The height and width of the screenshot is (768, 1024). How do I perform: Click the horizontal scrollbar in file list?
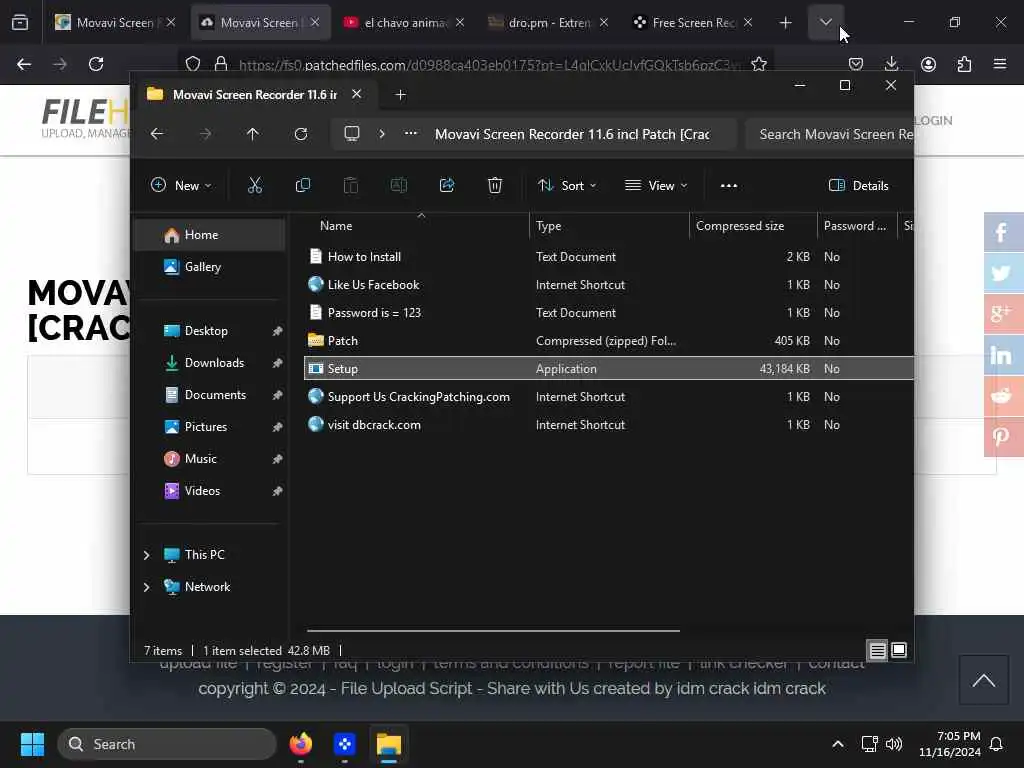tap(493, 631)
